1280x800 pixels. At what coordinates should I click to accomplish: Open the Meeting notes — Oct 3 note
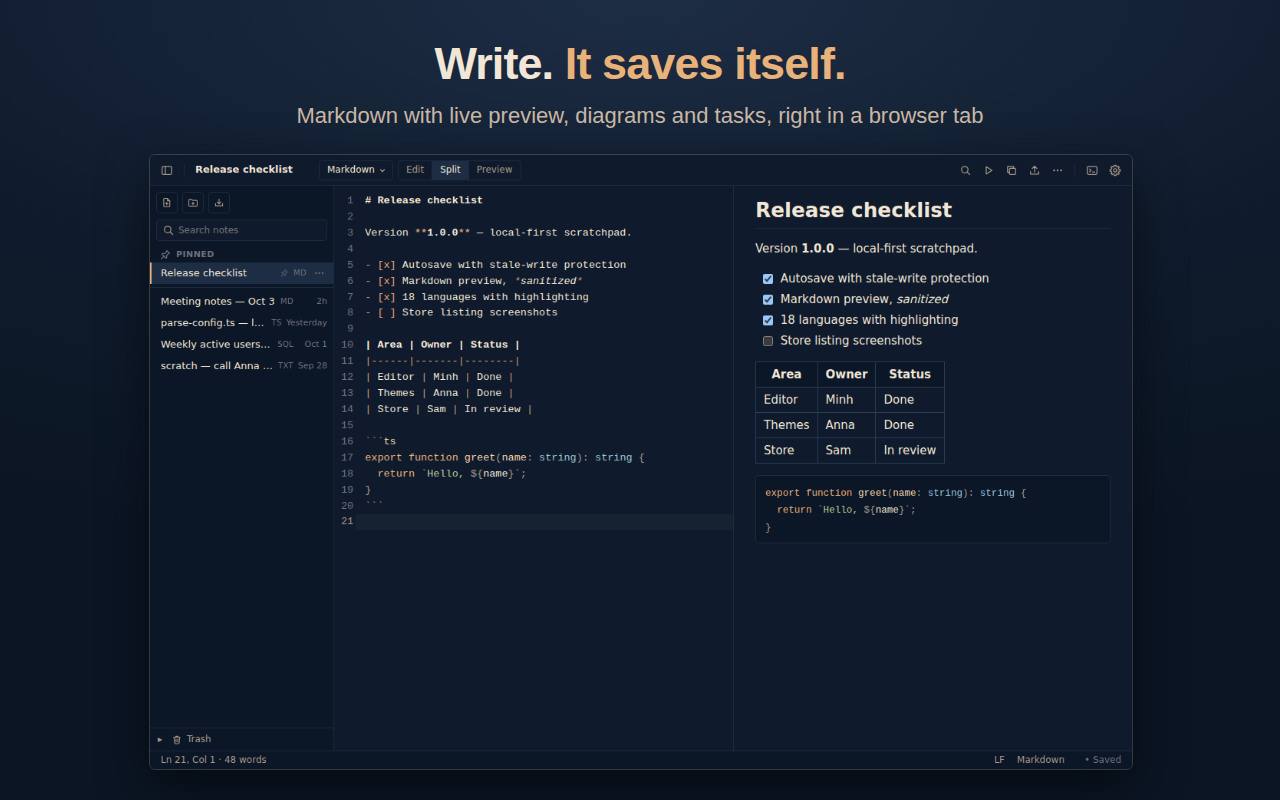[242, 301]
